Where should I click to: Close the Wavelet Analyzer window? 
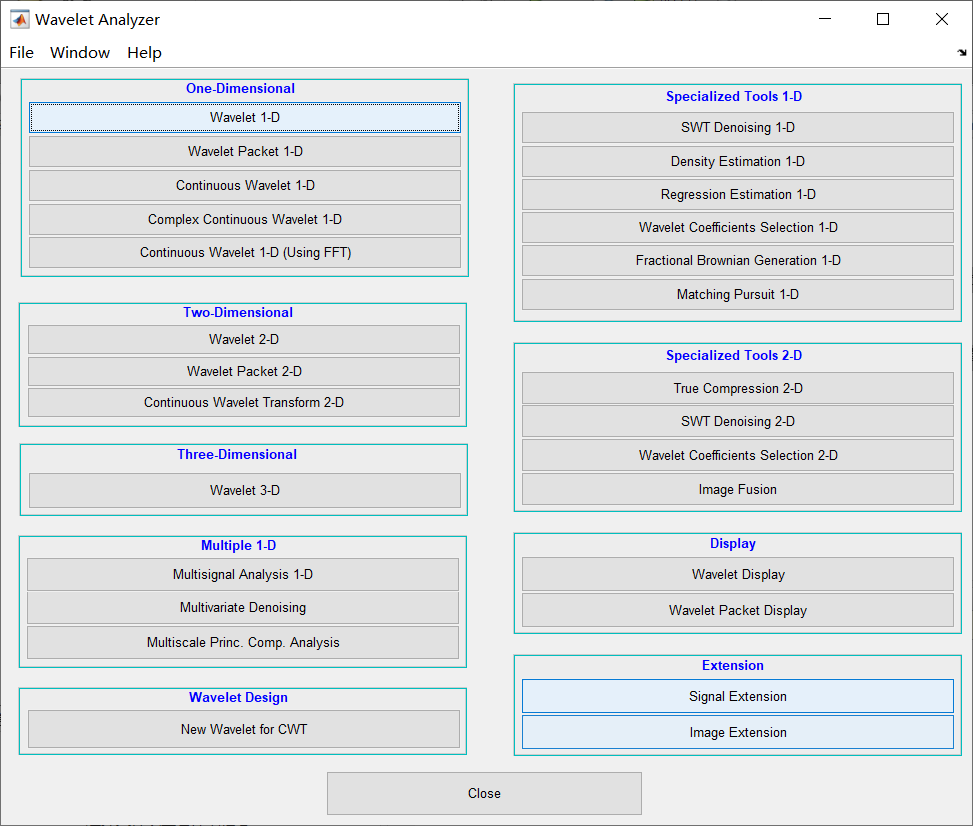(x=941, y=19)
